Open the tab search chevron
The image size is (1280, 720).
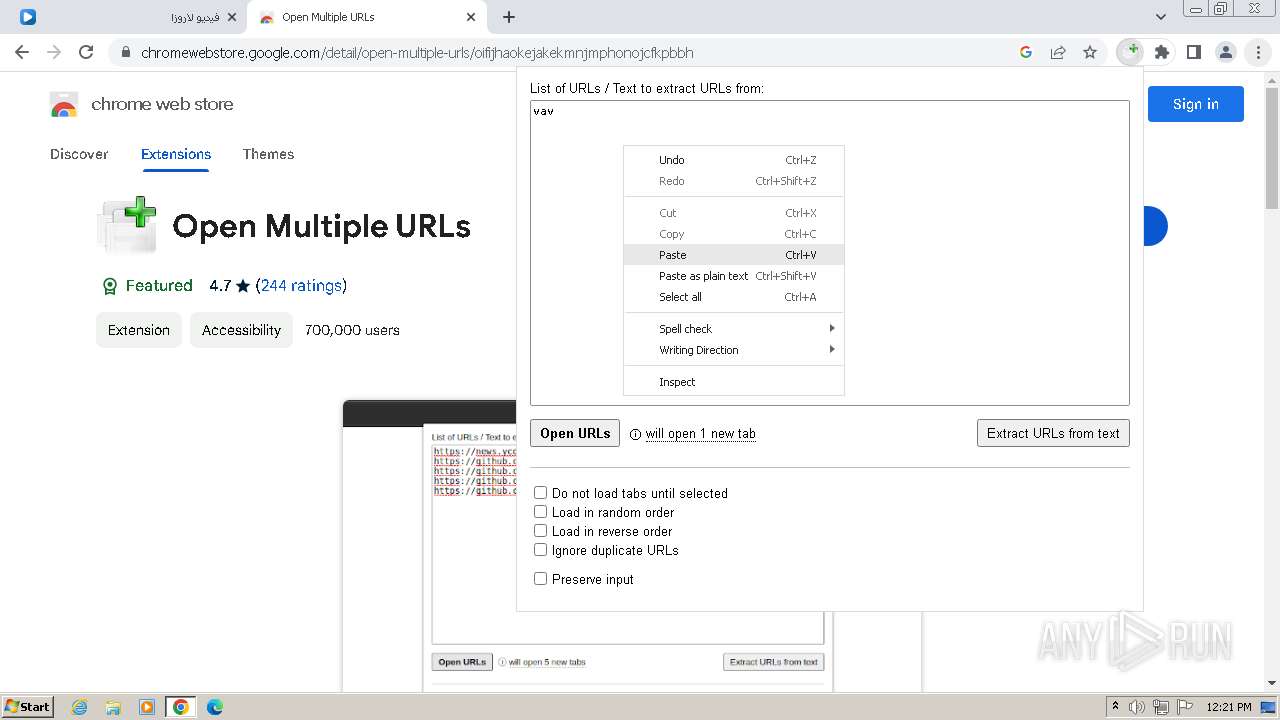point(1161,17)
